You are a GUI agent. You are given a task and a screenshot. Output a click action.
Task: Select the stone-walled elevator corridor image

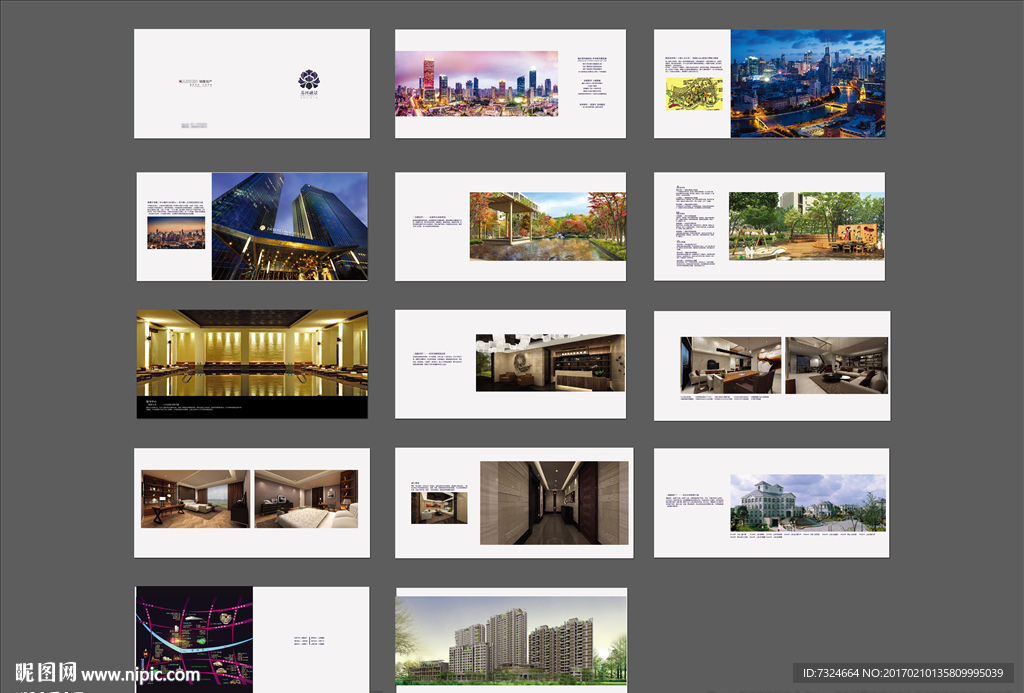click(x=554, y=503)
